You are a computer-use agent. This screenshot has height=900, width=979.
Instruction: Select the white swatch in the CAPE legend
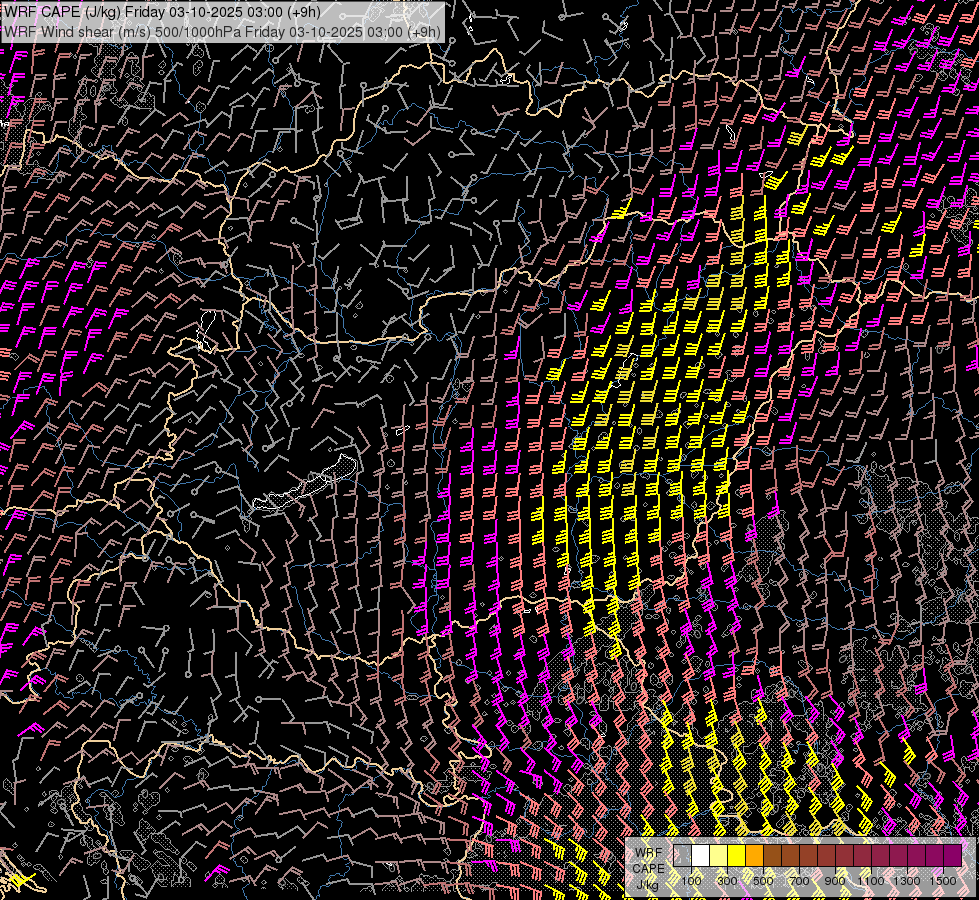coord(701,856)
